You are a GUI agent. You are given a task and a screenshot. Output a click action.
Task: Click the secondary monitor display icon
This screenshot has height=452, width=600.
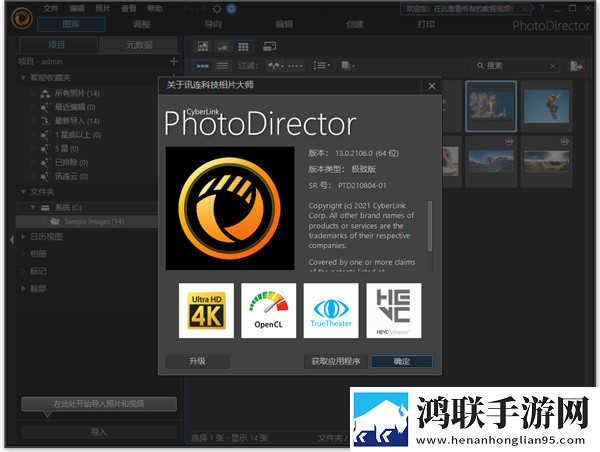click(270, 47)
